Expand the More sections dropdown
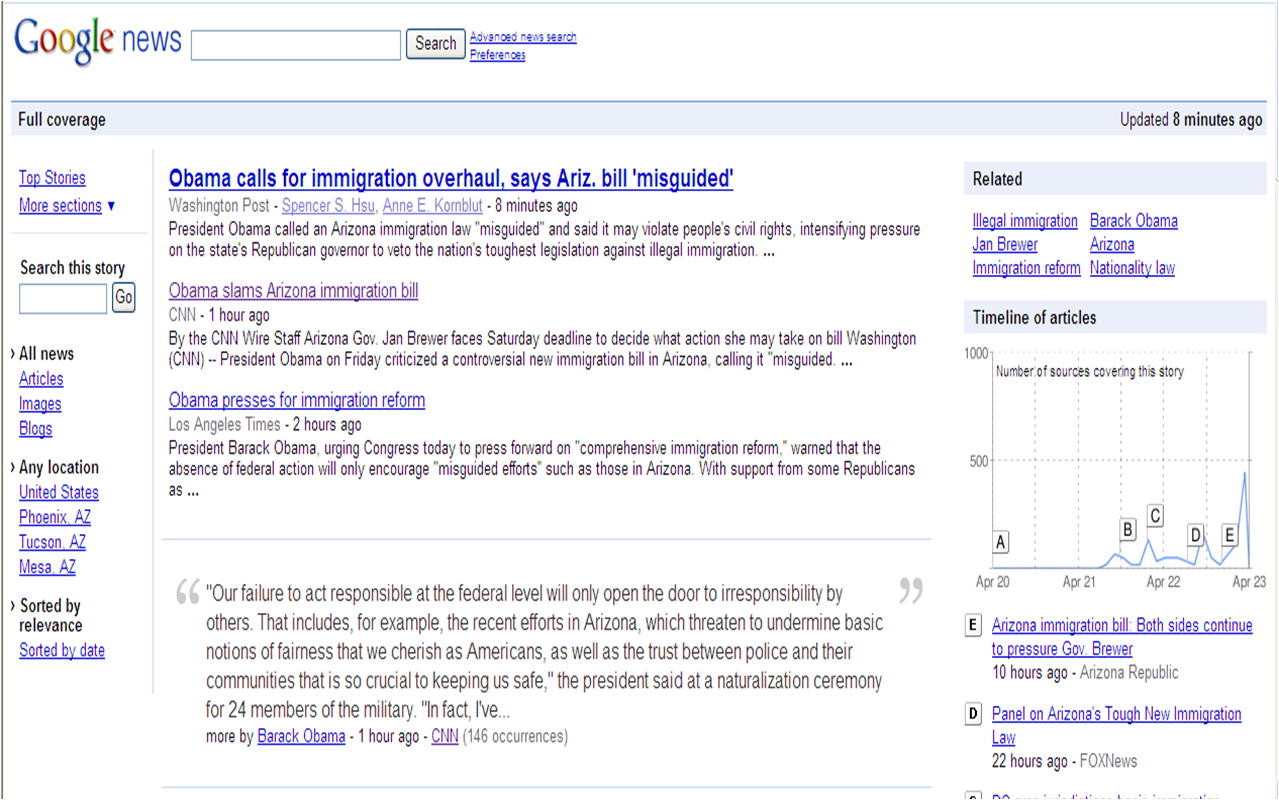 (67, 206)
